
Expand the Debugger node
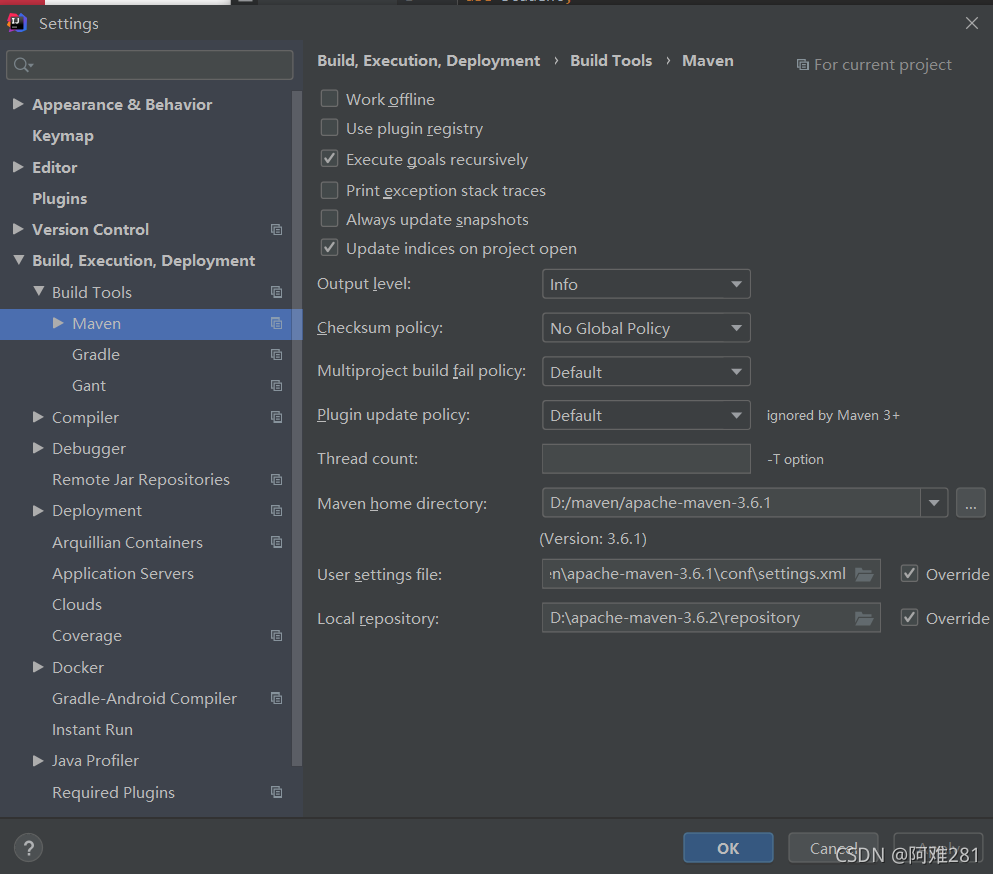(x=38, y=448)
